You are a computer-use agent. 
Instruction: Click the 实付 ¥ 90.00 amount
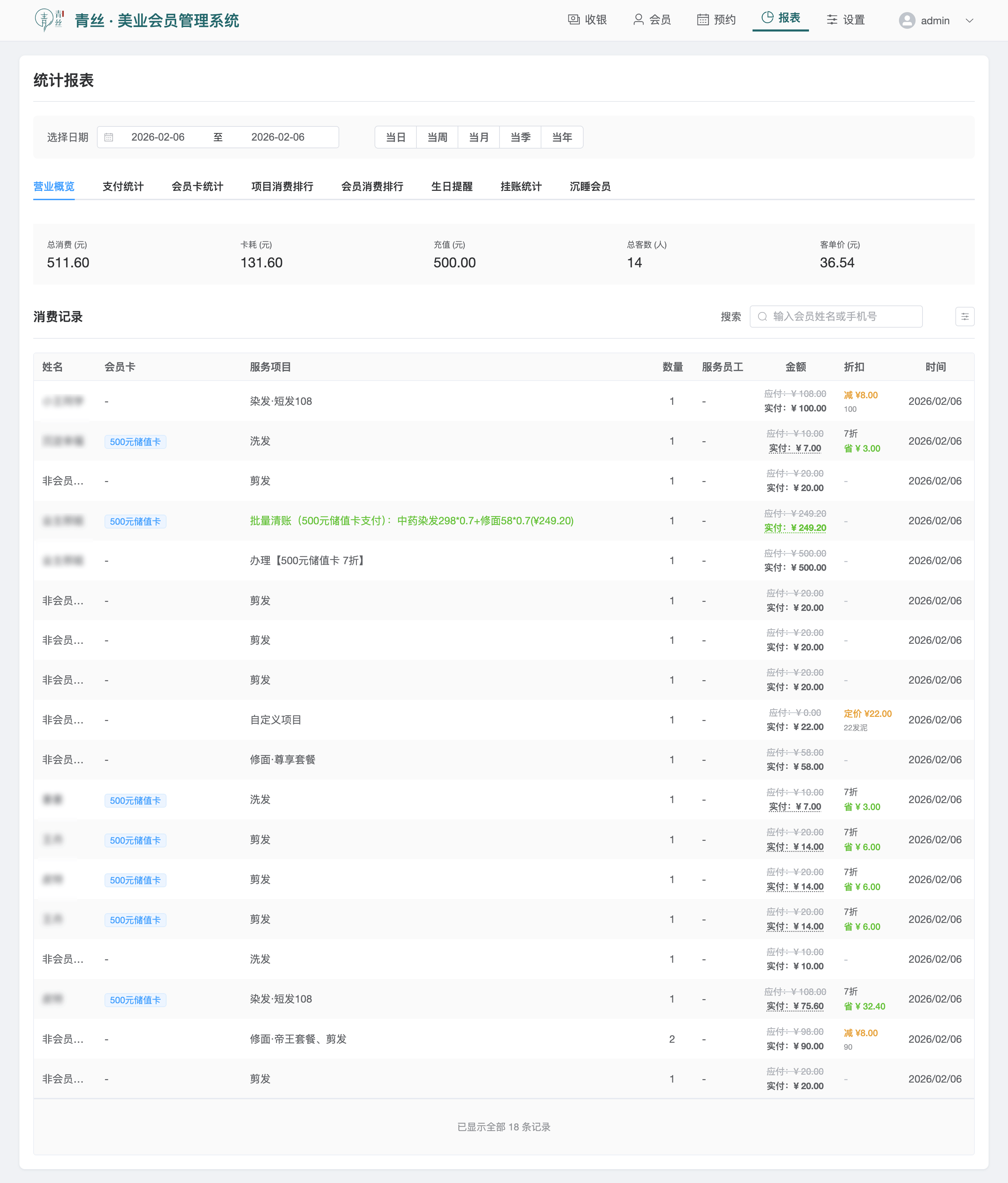[x=795, y=1046]
